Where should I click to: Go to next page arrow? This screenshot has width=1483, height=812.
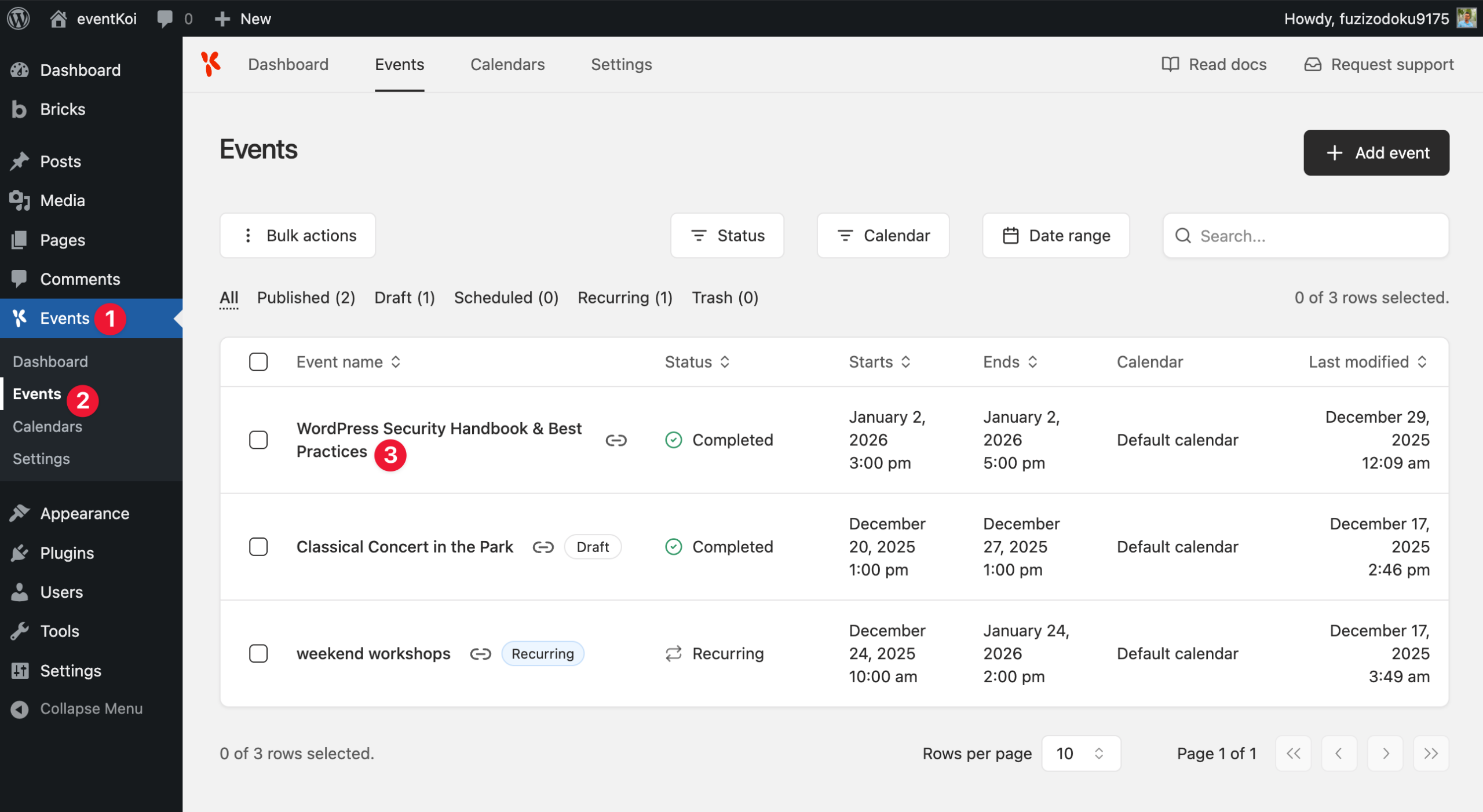[x=1385, y=754]
